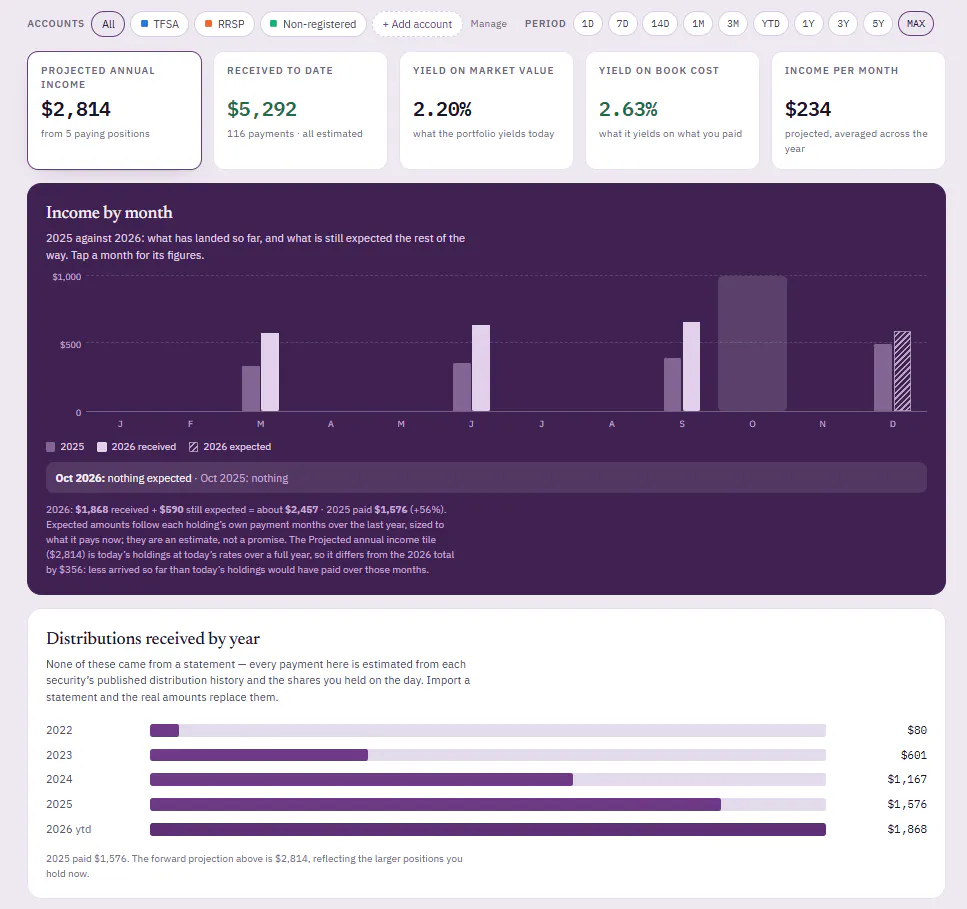This screenshot has width=967, height=909.
Task: Click the 2026 ytd distributions bar
Action: coord(488,829)
